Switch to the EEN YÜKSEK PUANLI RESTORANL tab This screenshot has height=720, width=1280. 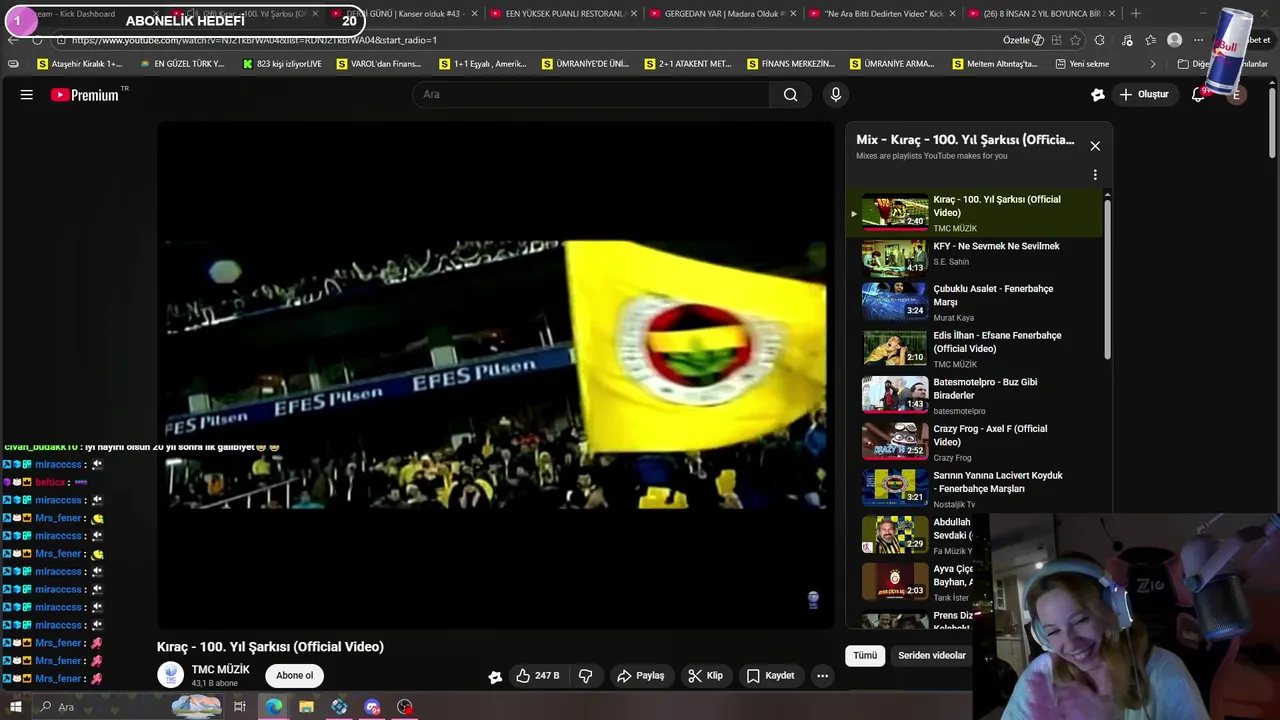pos(565,14)
